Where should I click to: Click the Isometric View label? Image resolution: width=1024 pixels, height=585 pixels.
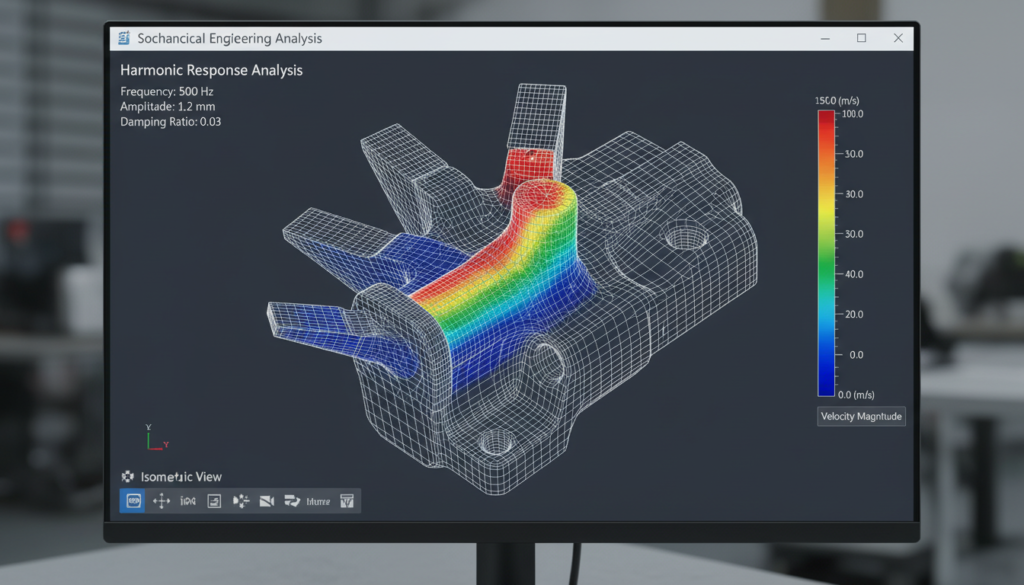(x=181, y=477)
